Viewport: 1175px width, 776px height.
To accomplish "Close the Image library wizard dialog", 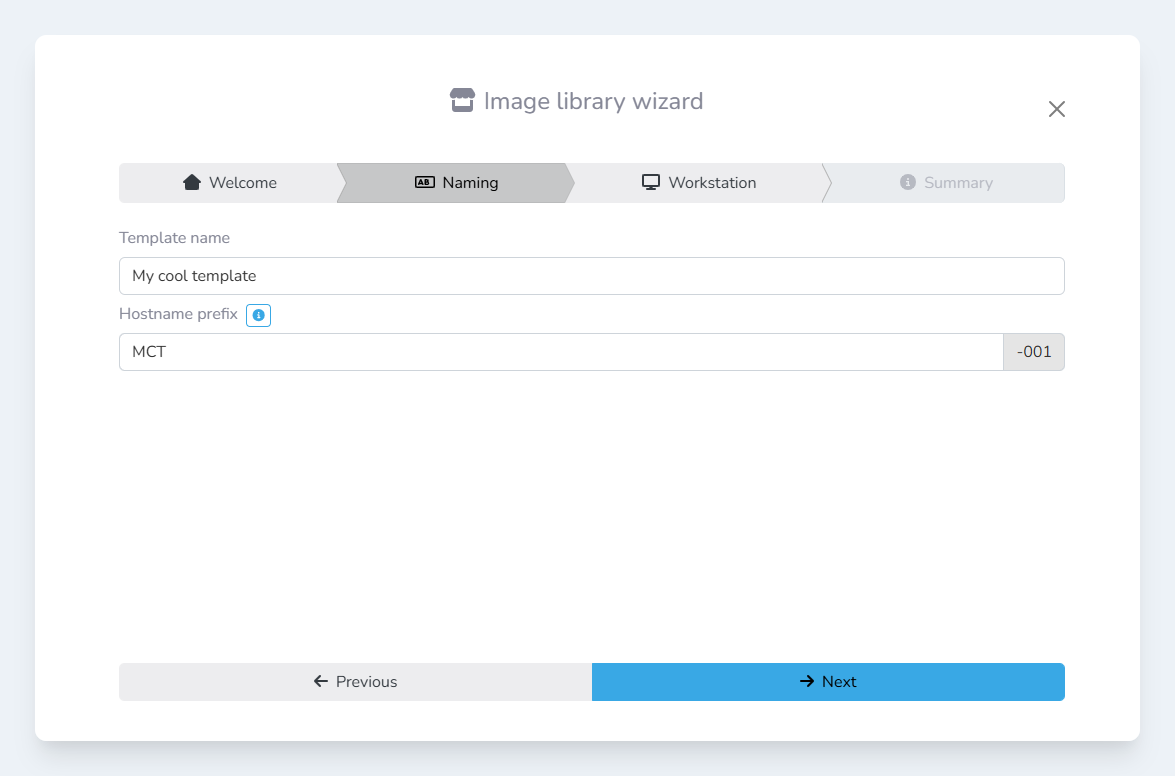I will [1057, 109].
